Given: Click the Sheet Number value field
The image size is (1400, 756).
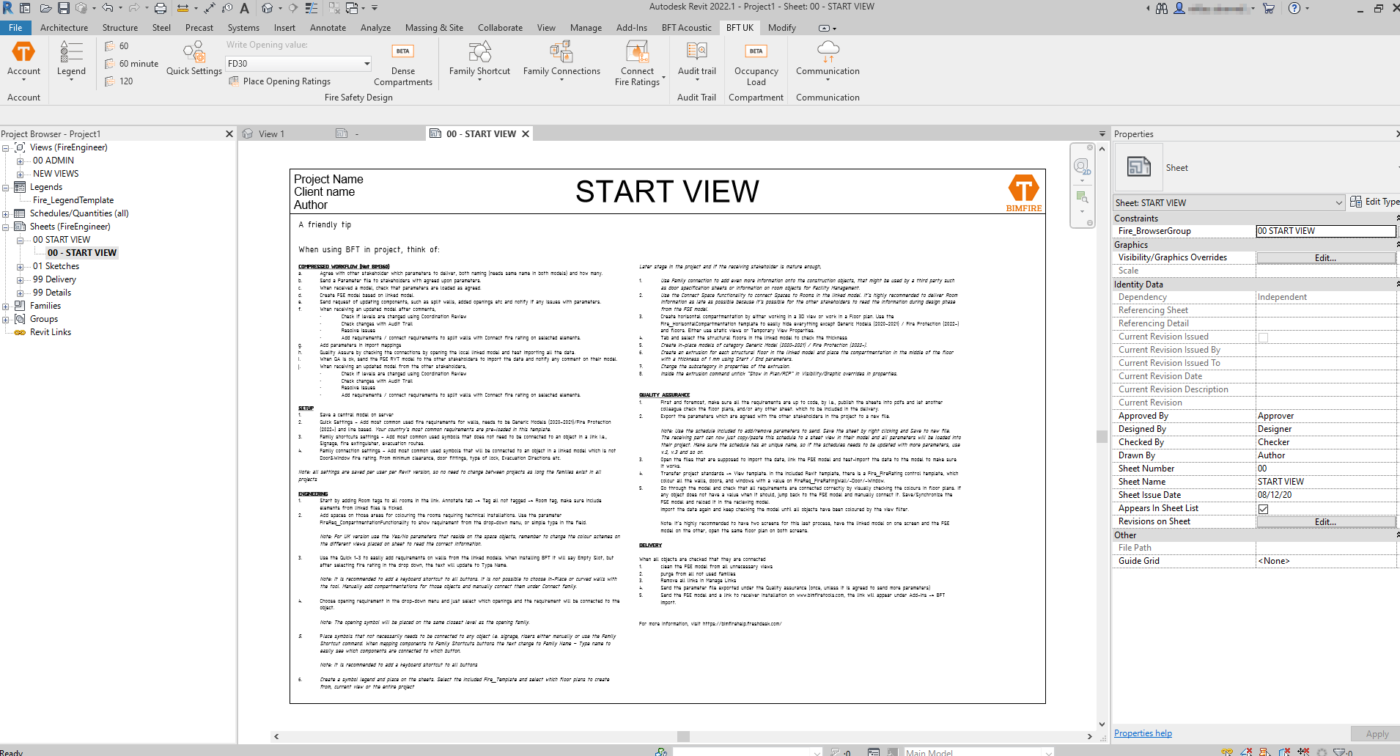Looking at the screenshot, I should pos(1326,468).
